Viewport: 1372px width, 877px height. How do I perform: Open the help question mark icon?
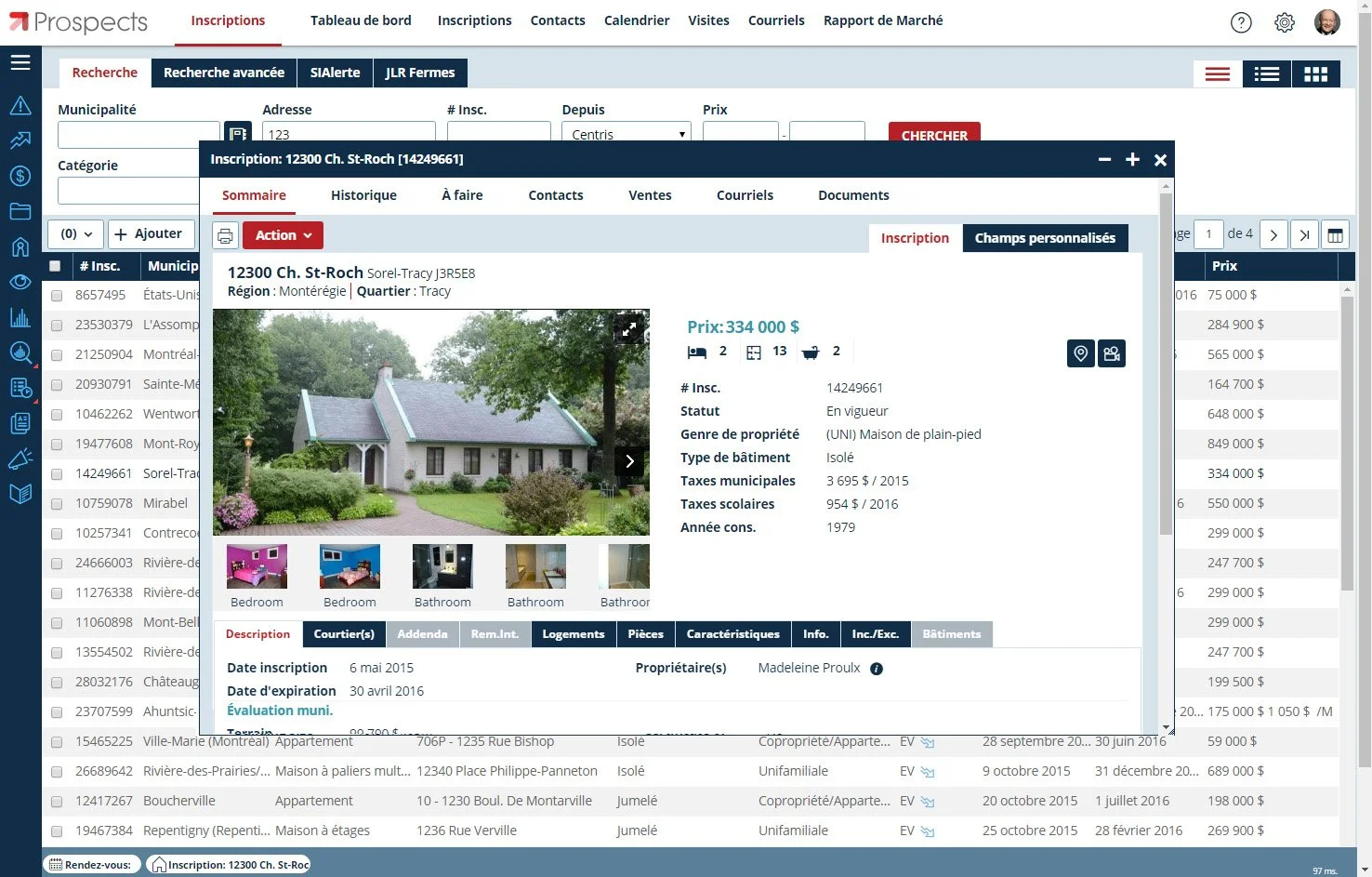coord(1241,22)
